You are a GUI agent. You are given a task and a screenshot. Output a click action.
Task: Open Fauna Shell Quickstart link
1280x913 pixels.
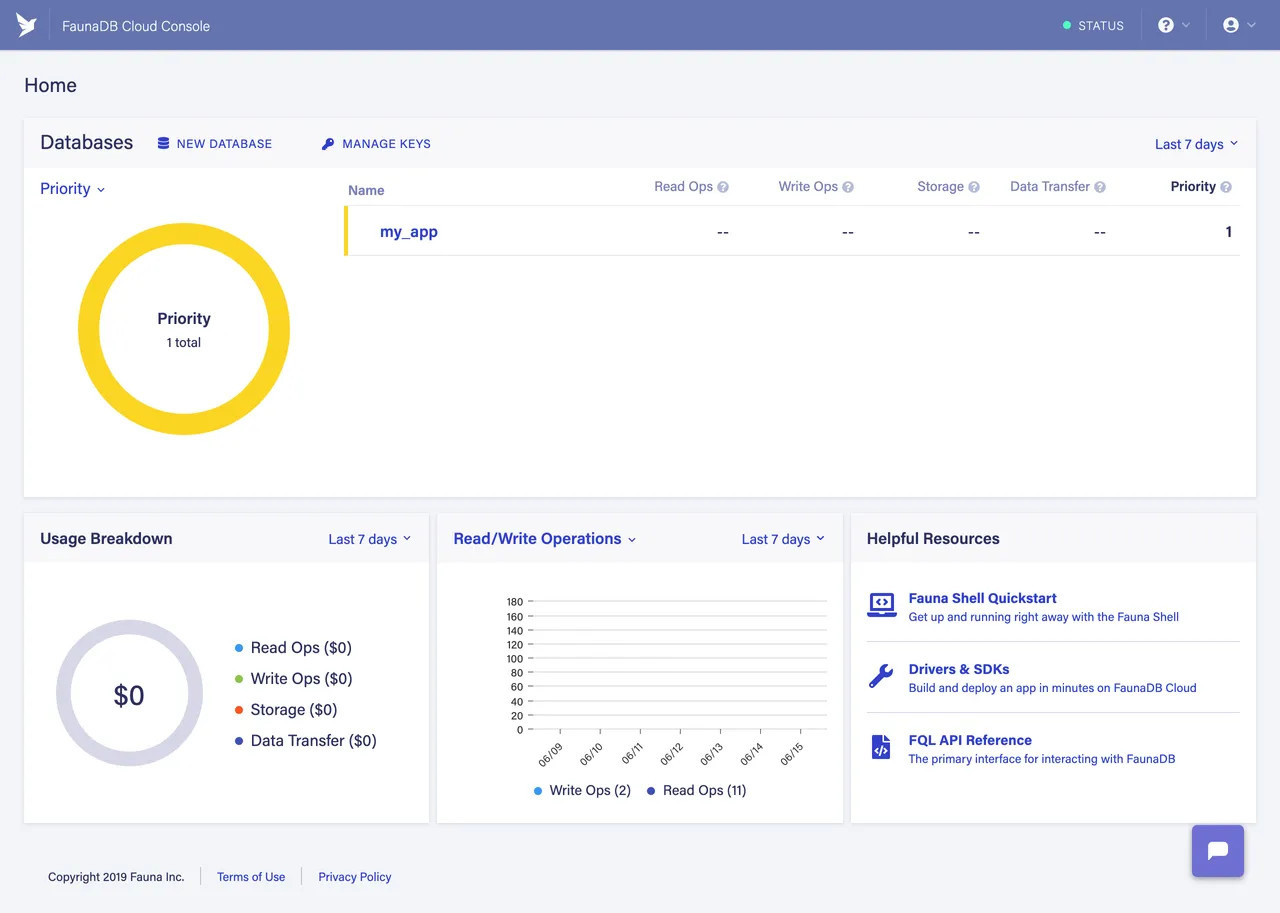pos(982,598)
